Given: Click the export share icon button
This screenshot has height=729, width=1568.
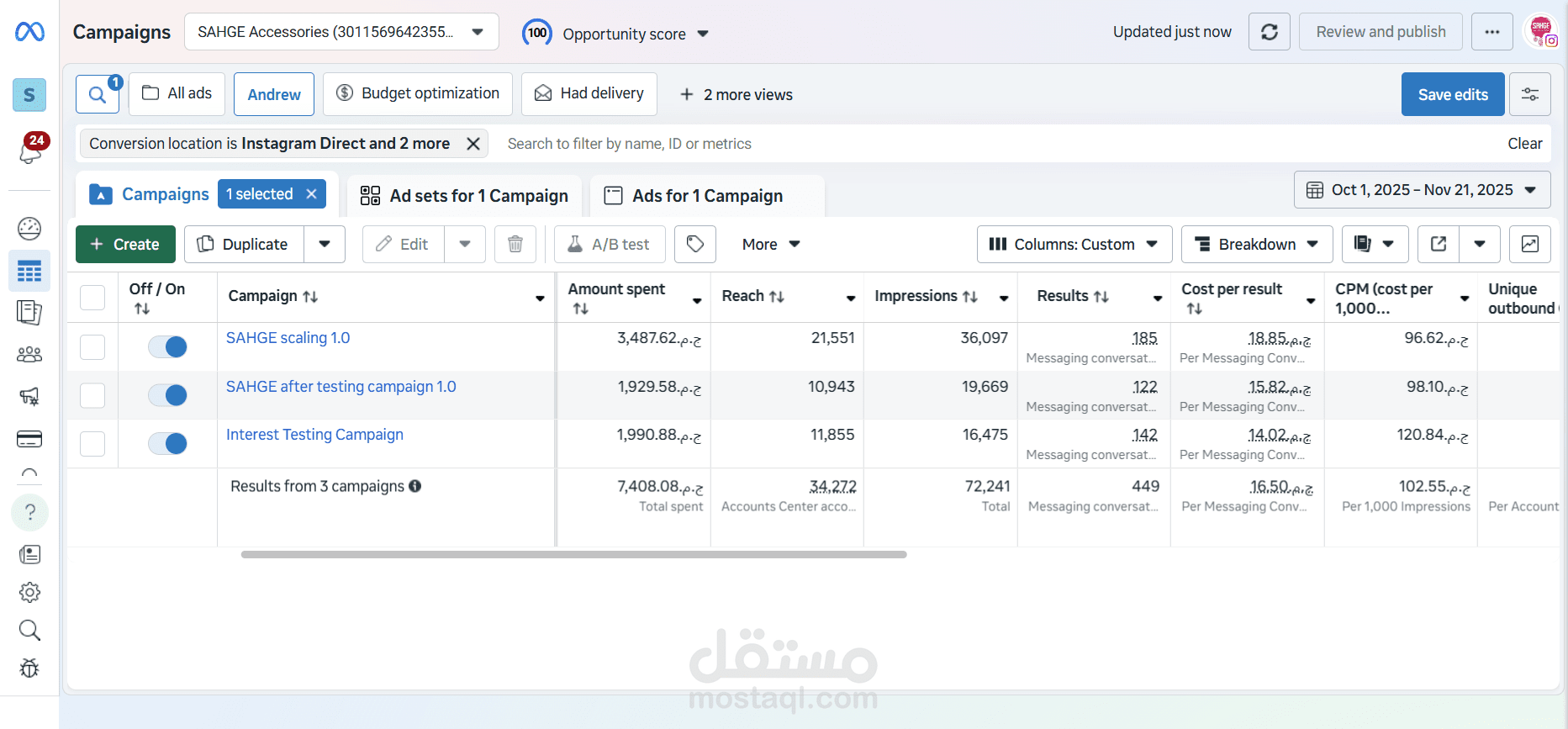Looking at the screenshot, I should click(x=1439, y=244).
